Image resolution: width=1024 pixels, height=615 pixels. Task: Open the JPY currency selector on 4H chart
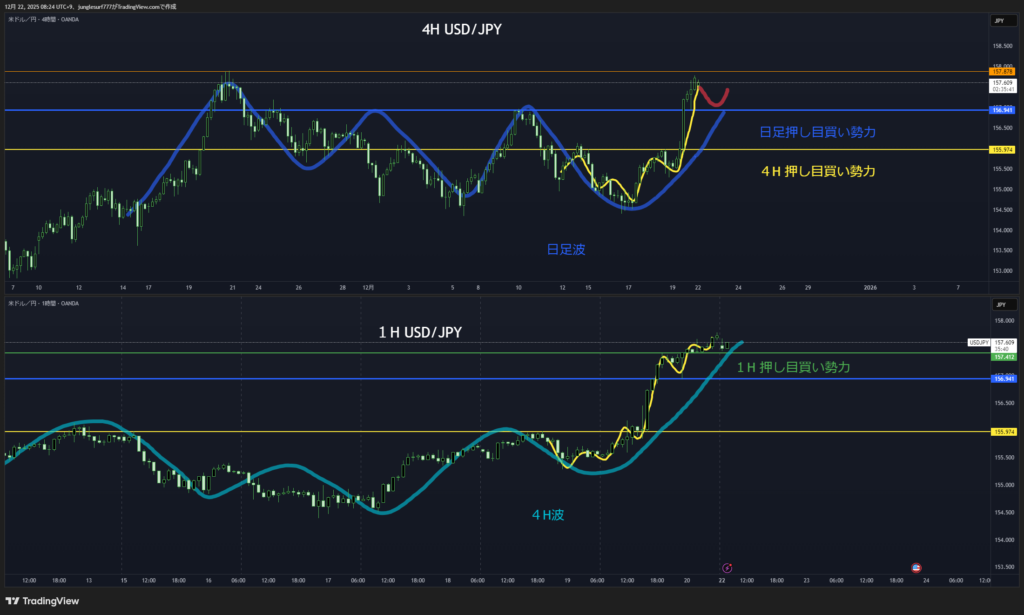[x=998, y=21]
